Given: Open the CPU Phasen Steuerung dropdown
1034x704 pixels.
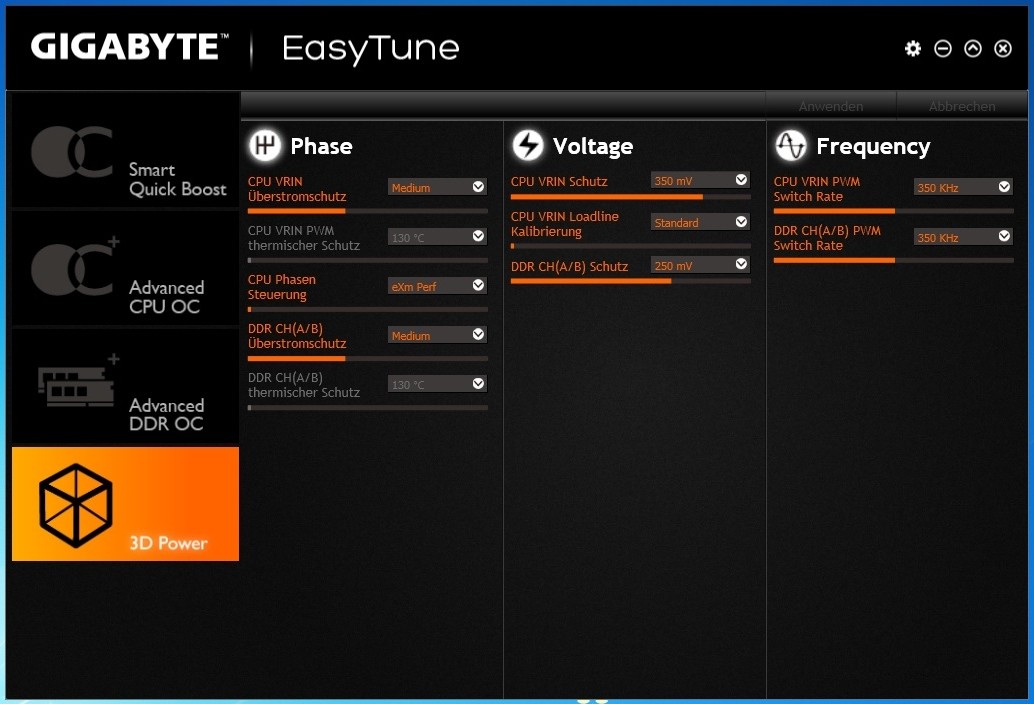Looking at the screenshot, I should pos(437,286).
